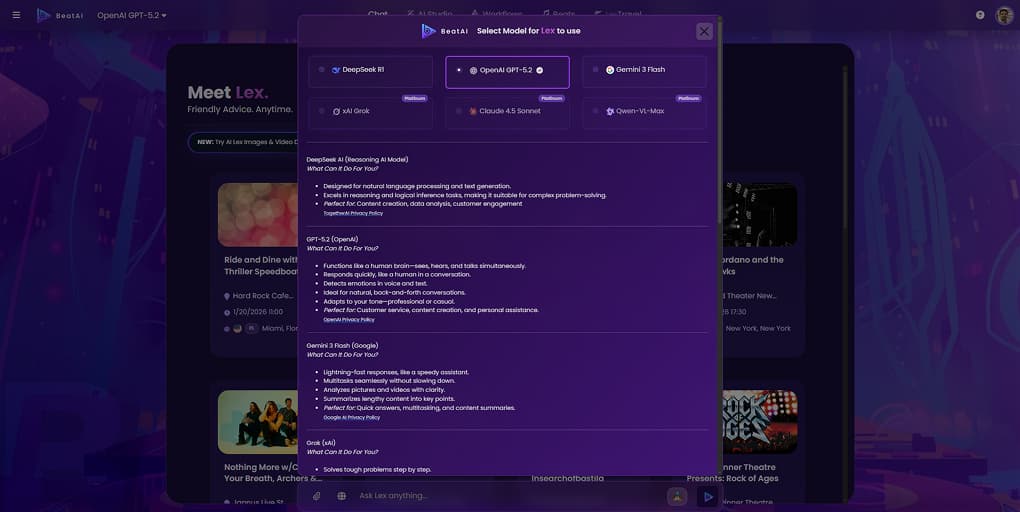1020x512 pixels.
Task: Close the Select Model dialog
Action: [x=704, y=31]
